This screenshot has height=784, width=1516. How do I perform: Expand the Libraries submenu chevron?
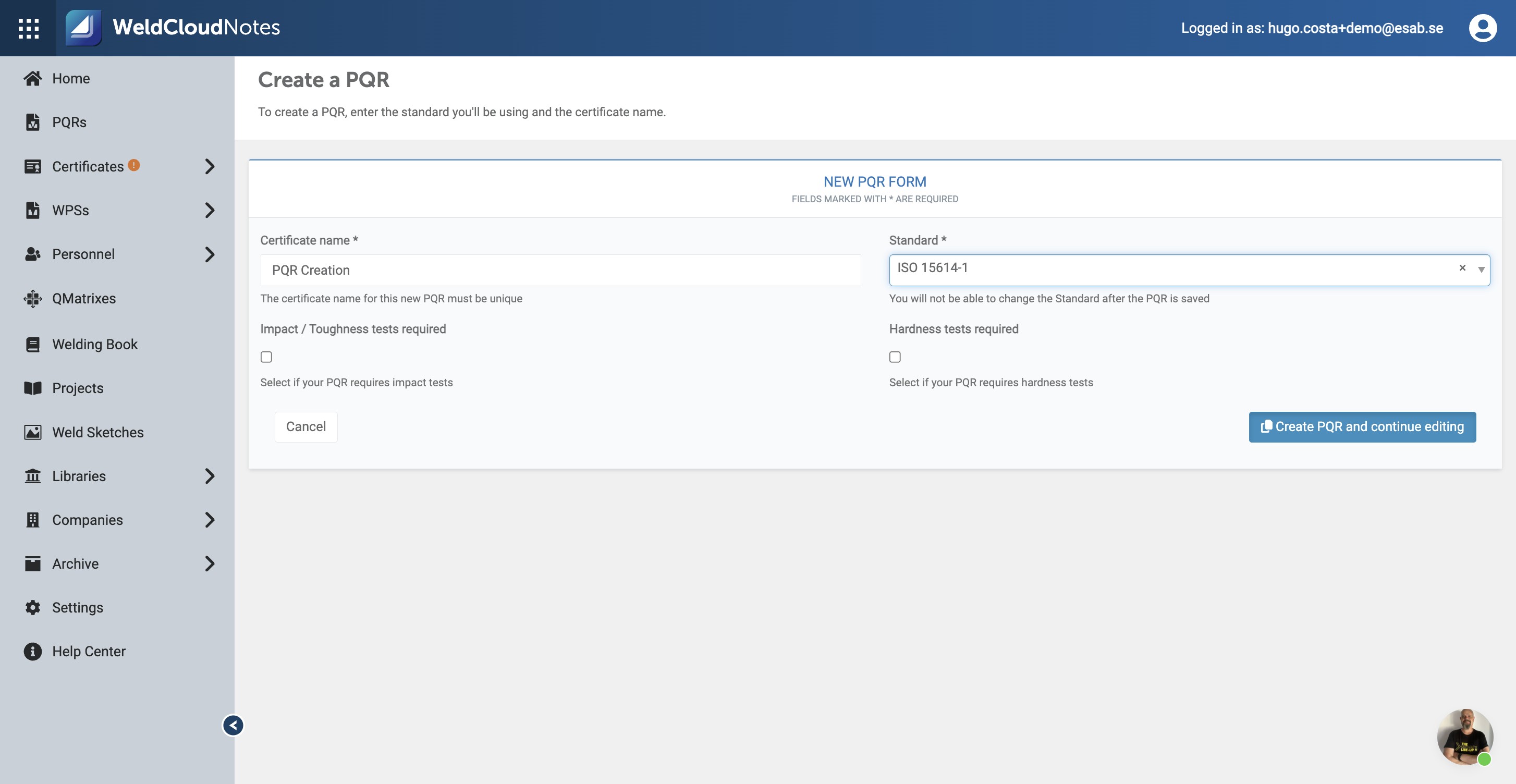click(210, 475)
